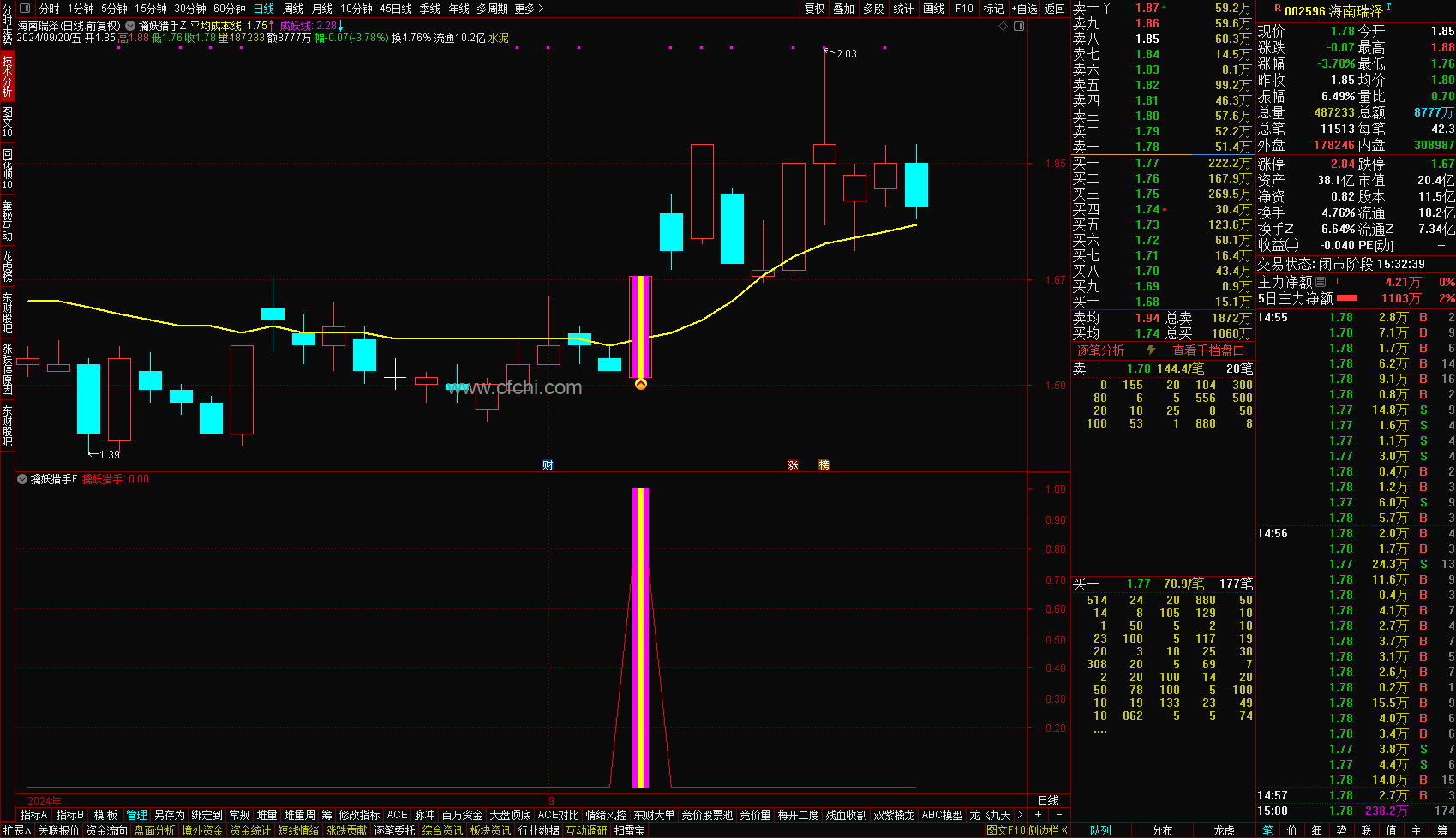Click the panel toggle icon at chart top right
Screen dimensions: 1456x838
tap(1019, 27)
